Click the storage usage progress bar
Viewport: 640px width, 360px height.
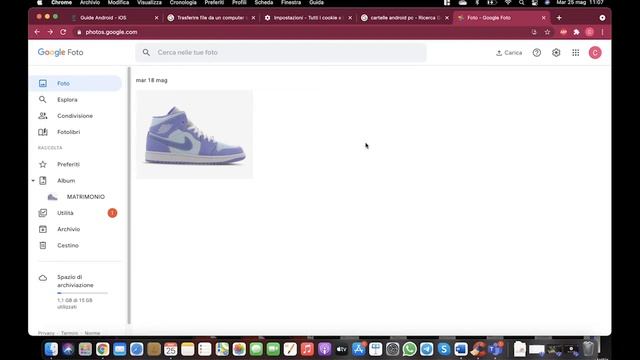click(82, 293)
